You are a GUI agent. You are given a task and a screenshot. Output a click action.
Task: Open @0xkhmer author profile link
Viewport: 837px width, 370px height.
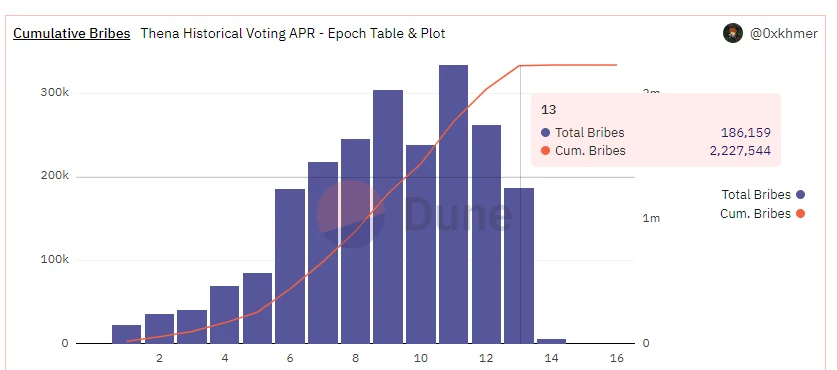pyautogui.click(x=784, y=33)
